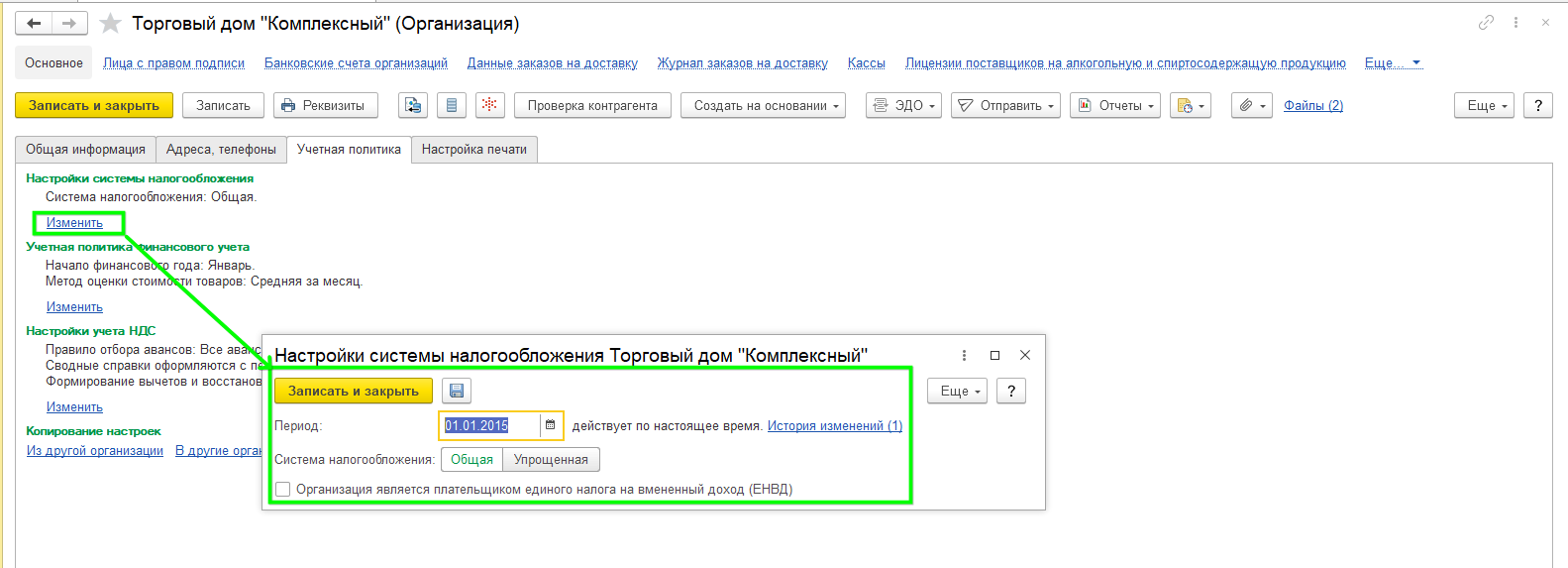The height and width of the screenshot is (568, 1568).
Task: Open main toolbar Еще dropdown
Action: coord(1484,105)
